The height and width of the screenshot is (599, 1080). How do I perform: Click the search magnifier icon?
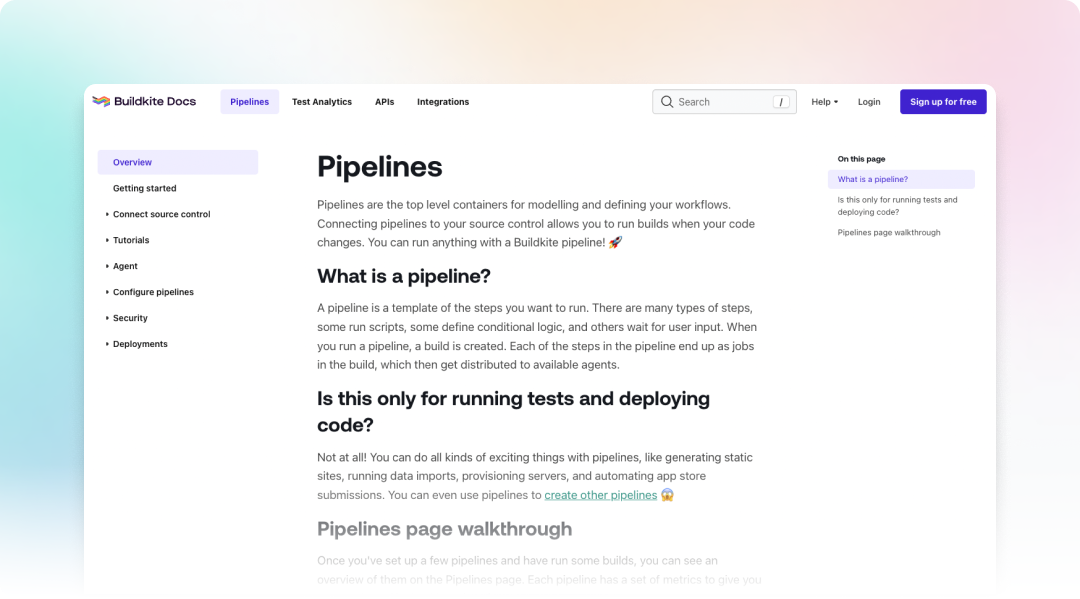[x=667, y=102]
